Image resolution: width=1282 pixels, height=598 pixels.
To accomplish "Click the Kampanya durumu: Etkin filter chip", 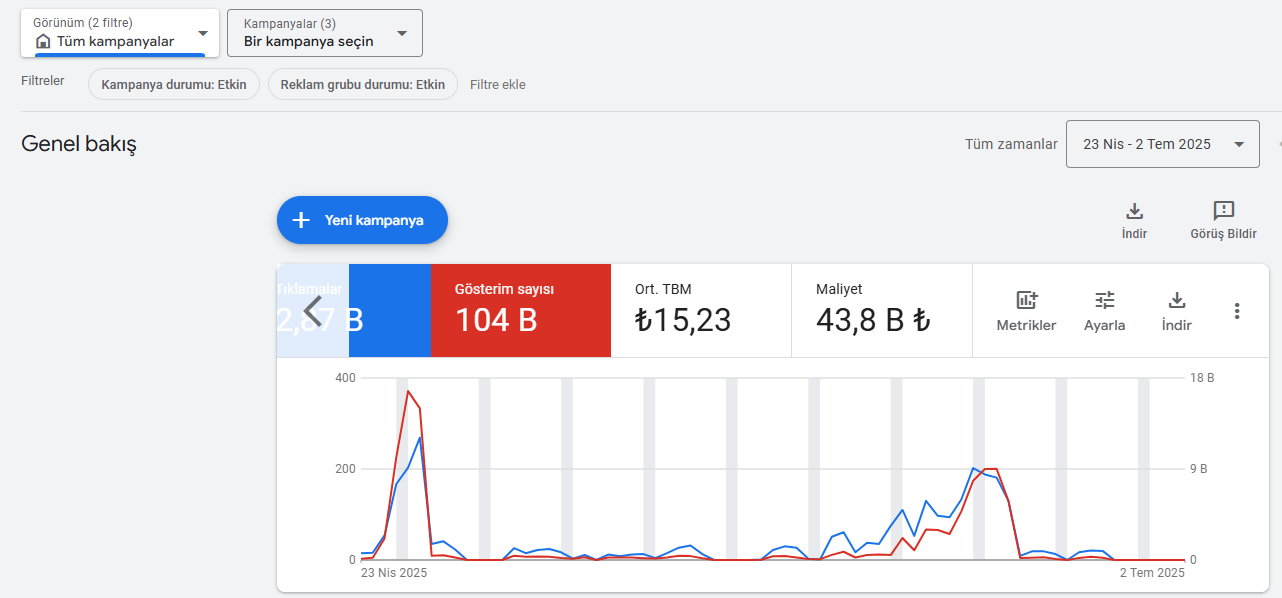I will tap(174, 85).
